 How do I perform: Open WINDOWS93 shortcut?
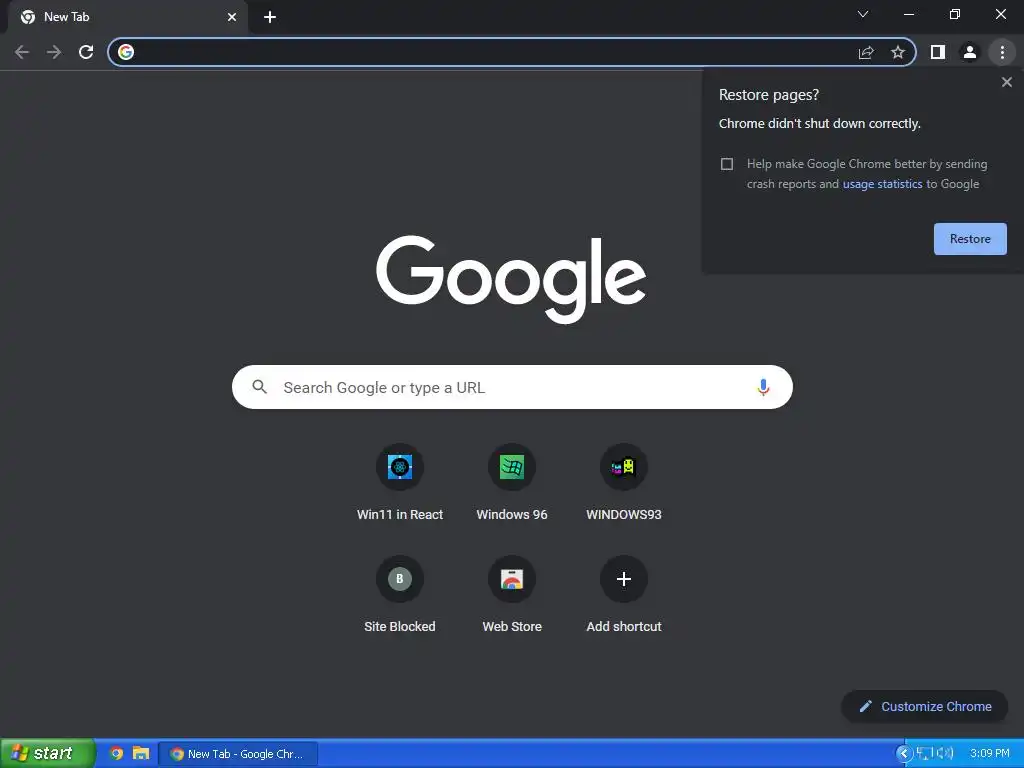coord(624,482)
